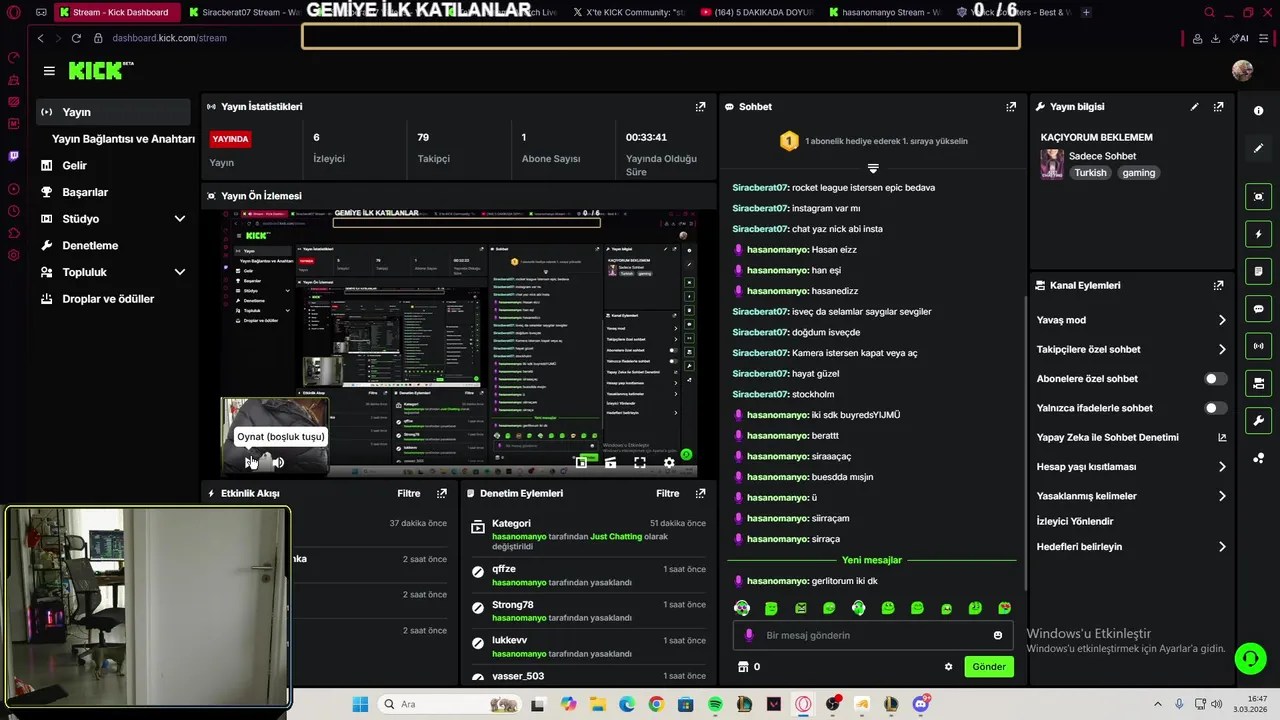The image size is (1280, 720).
Task: Collapse the chat leaderboard arrow
Action: [873, 168]
